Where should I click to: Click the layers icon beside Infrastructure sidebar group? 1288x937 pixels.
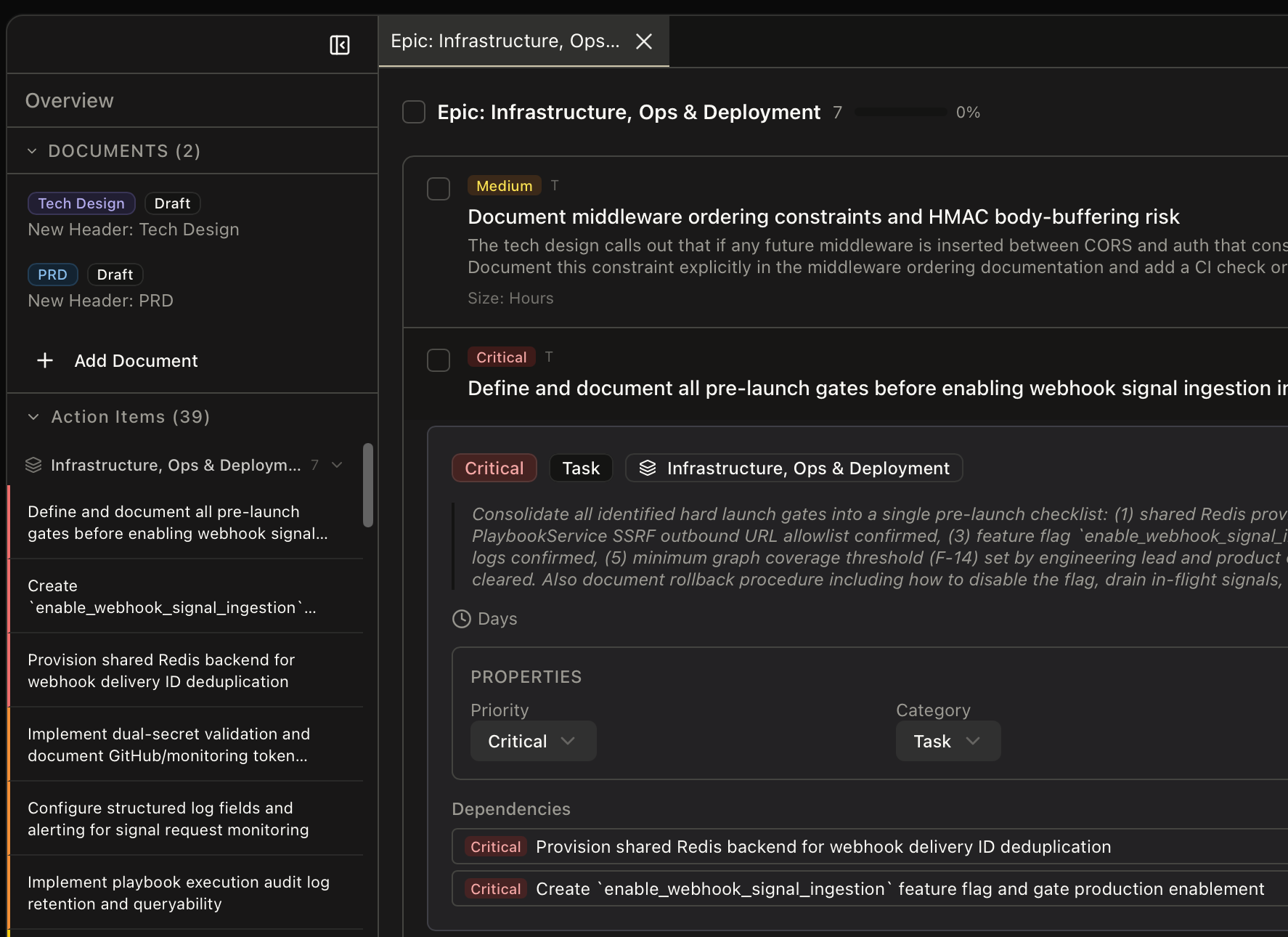point(33,465)
